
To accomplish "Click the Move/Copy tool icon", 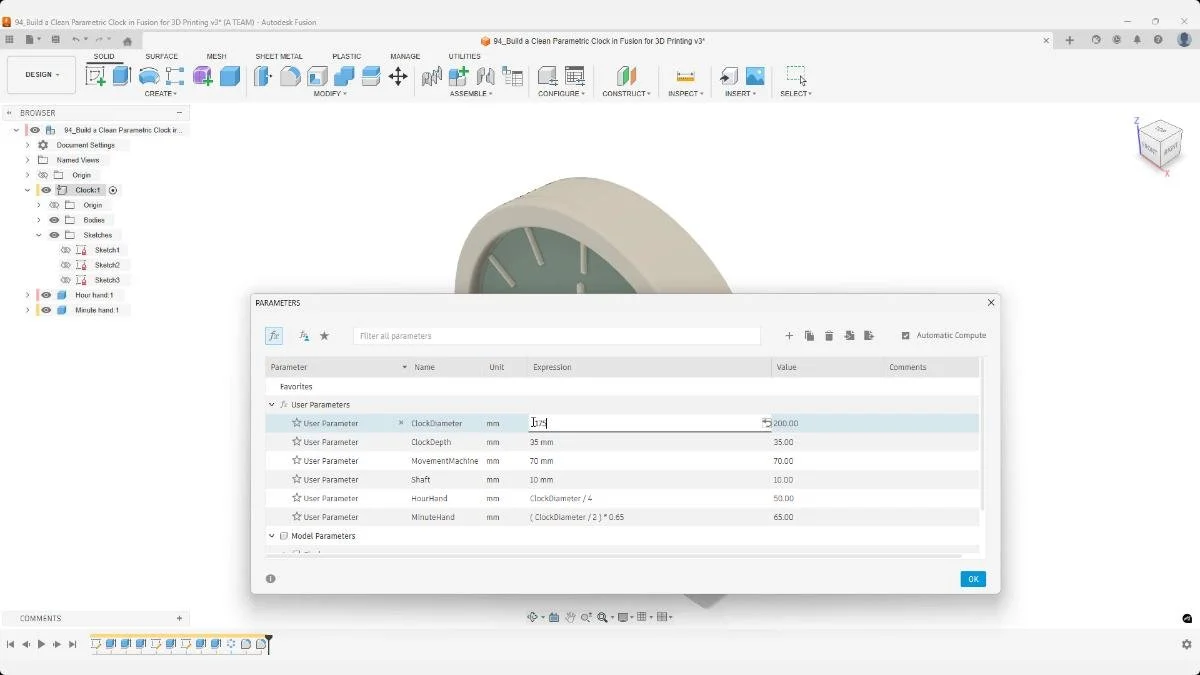I will (x=398, y=76).
